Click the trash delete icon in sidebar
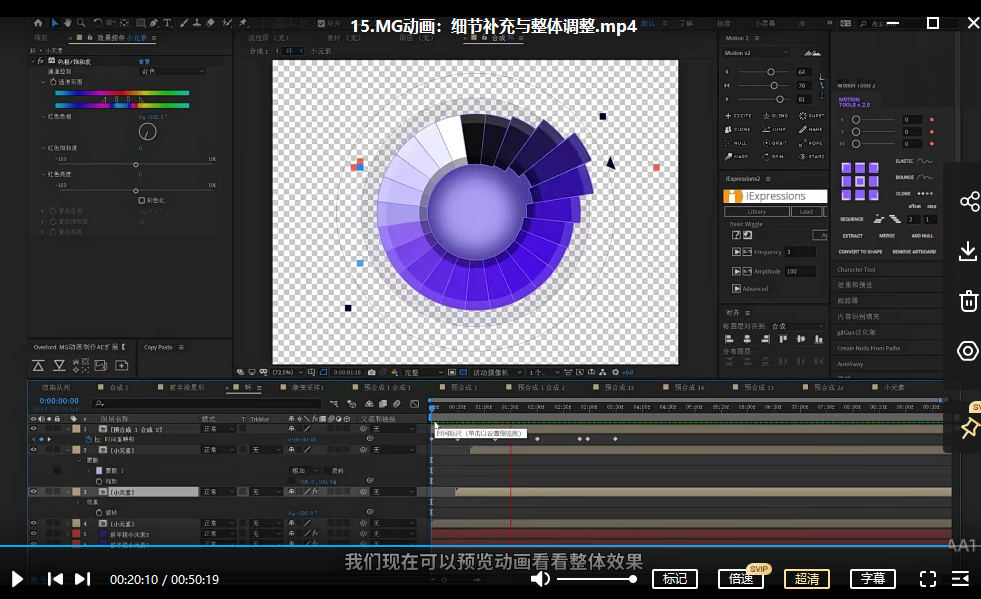The height and width of the screenshot is (599, 981). click(968, 301)
